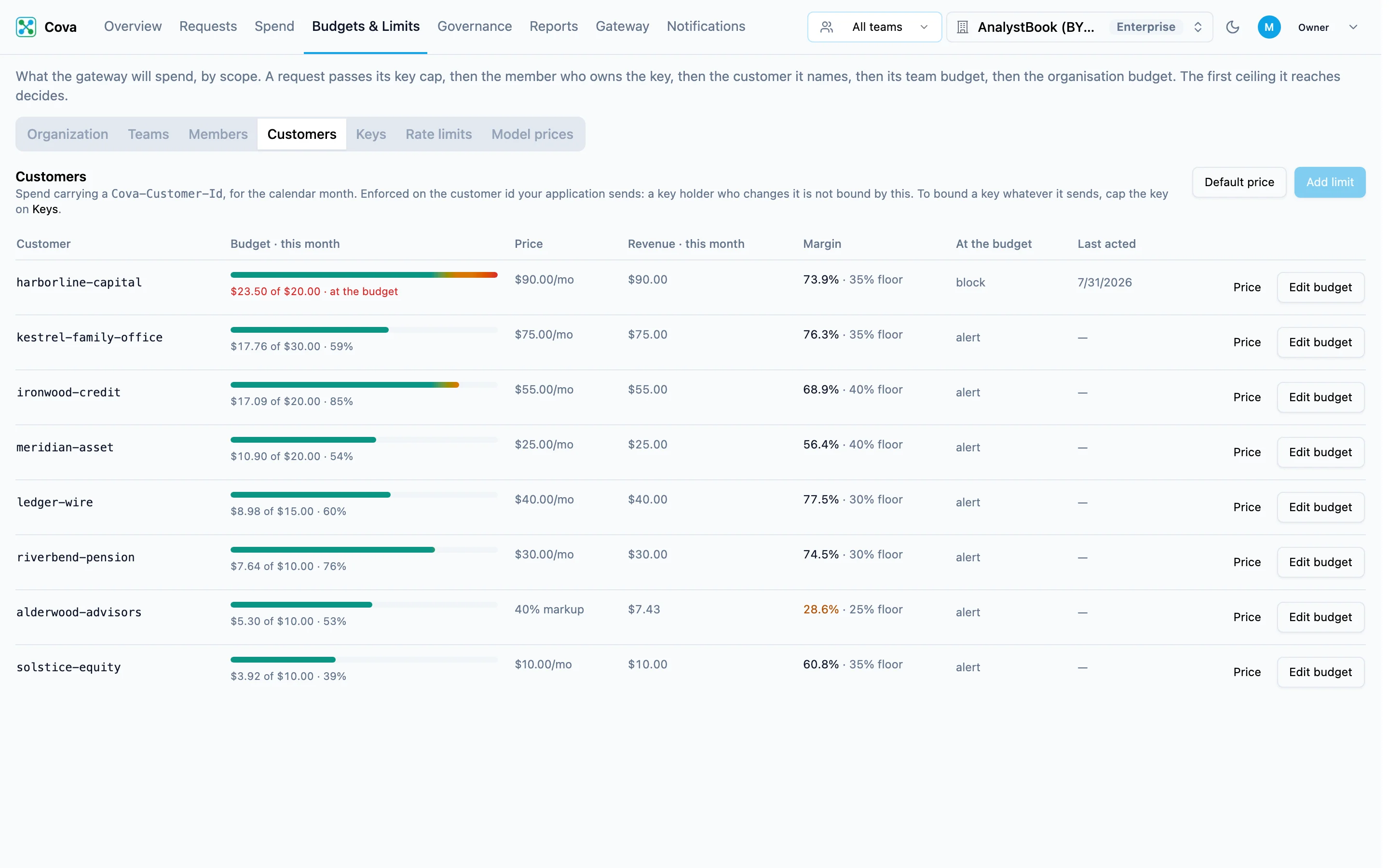Go to the Overview nav item
The width and height of the screenshot is (1389, 868).
pyautogui.click(x=133, y=27)
